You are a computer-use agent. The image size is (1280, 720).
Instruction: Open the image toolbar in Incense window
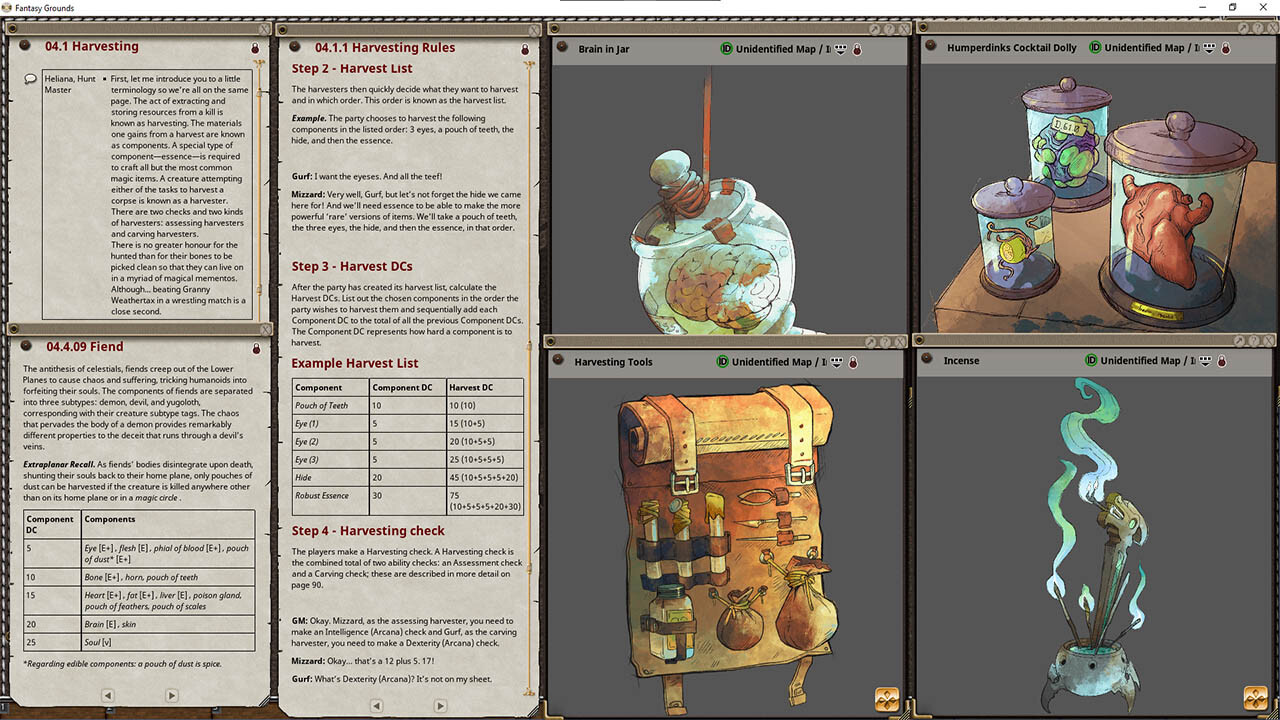click(x=1254, y=697)
